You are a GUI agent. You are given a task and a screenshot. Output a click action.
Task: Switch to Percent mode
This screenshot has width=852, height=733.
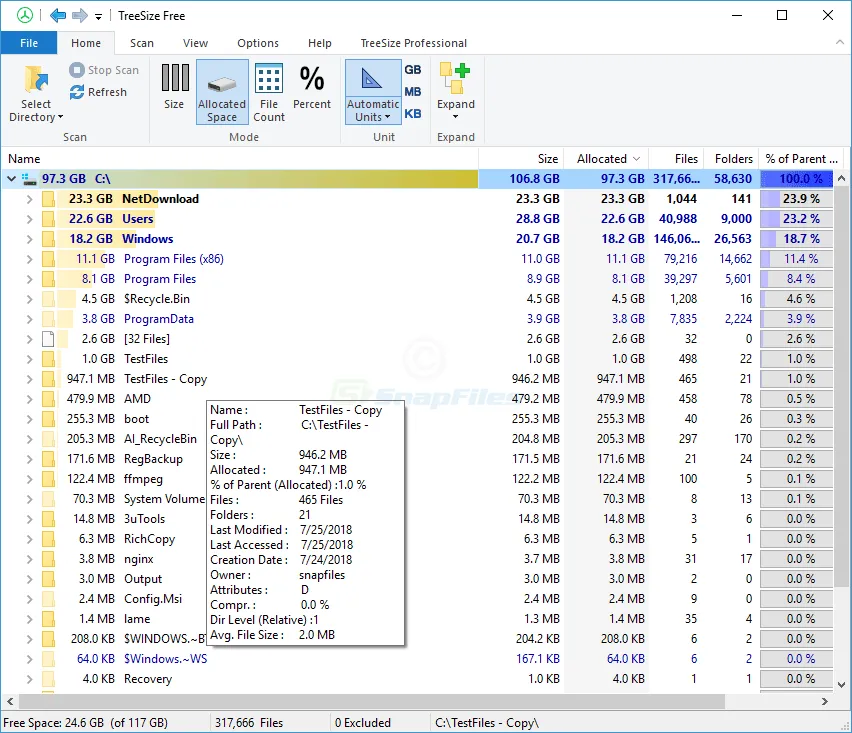pyautogui.click(x=311, y=87)
